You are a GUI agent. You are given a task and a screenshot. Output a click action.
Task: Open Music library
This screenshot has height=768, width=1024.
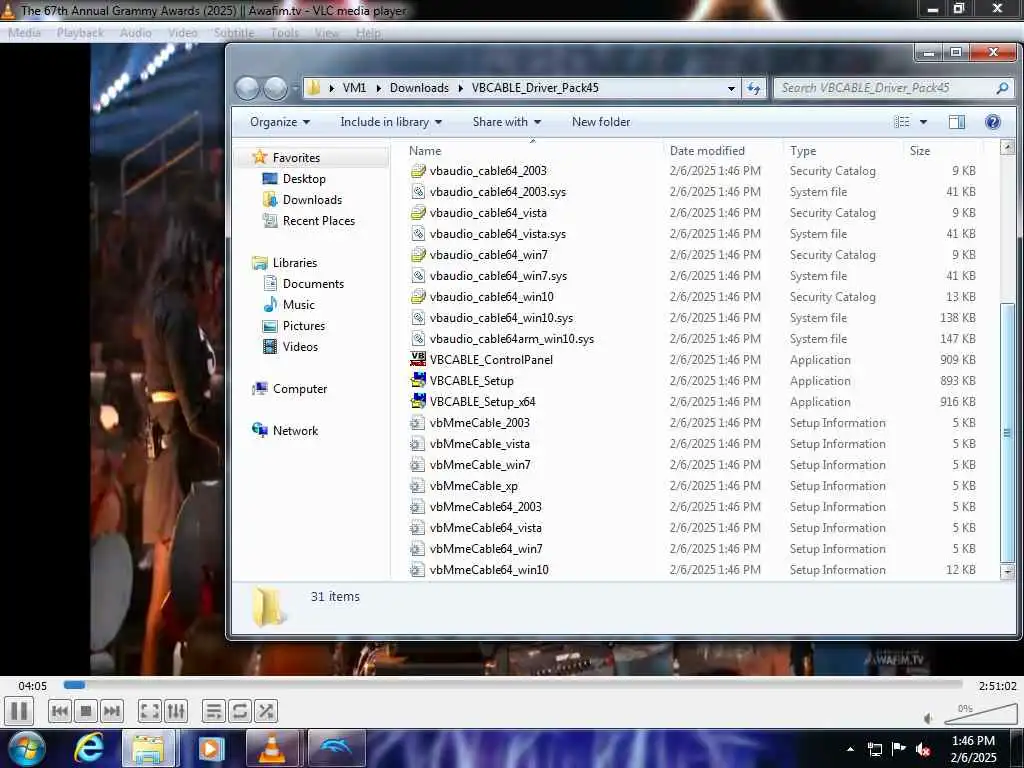point(298,304)
